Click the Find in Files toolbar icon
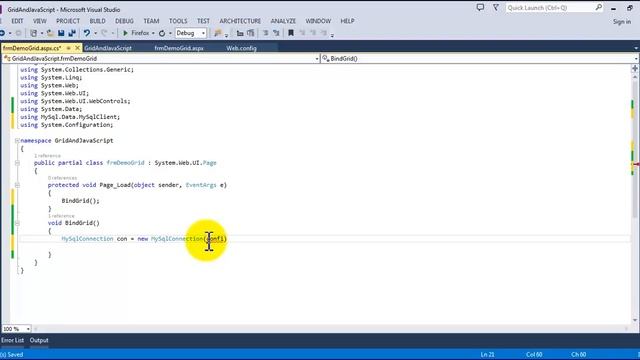 pos(218,33)
